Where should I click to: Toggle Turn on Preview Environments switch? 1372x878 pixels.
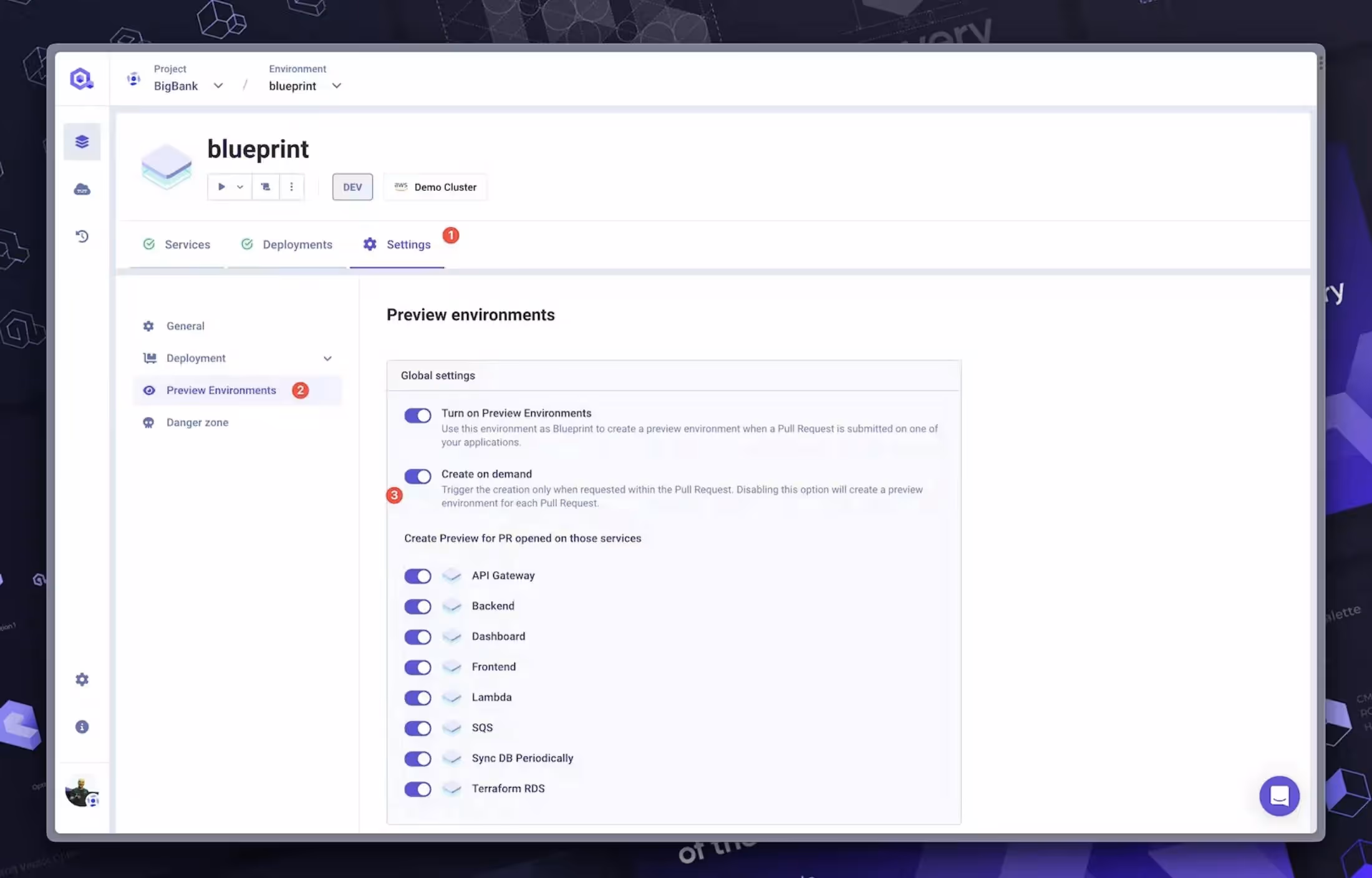tap(418, 415)
